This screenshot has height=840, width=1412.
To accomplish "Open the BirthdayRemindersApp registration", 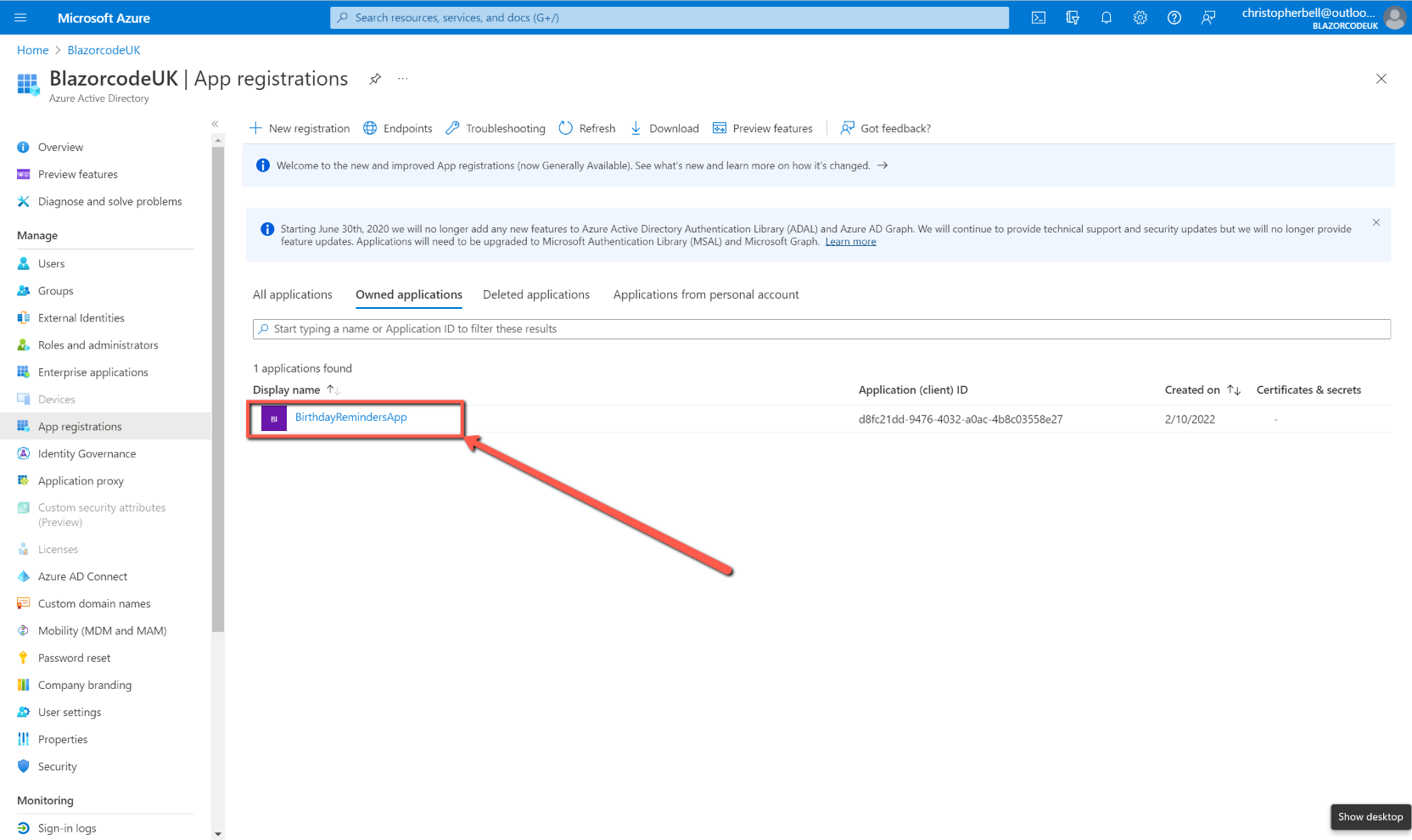I will tap(350, 417).
